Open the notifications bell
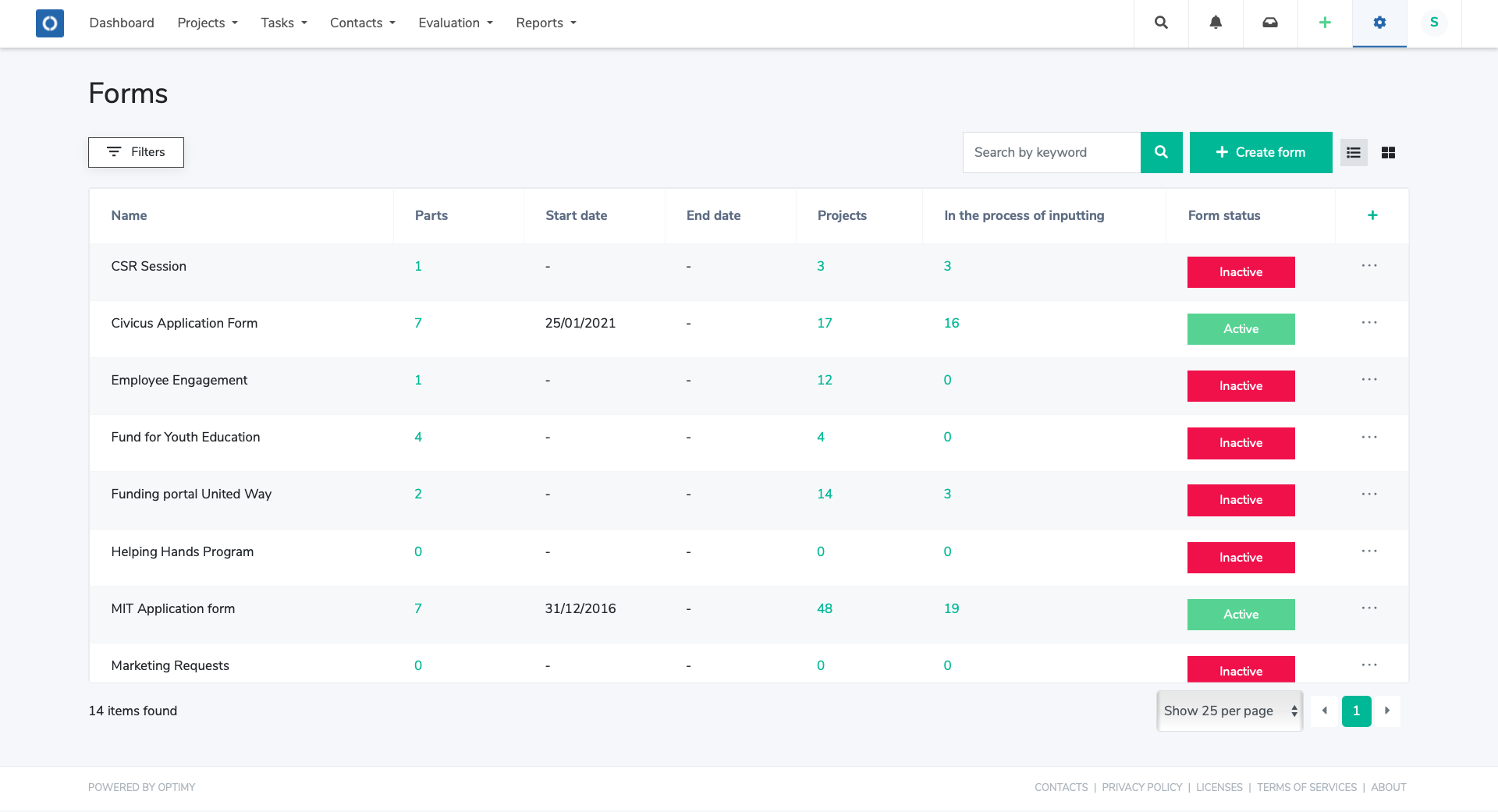This screenshot has height=812, width=1498. (x=1215, y=23)
